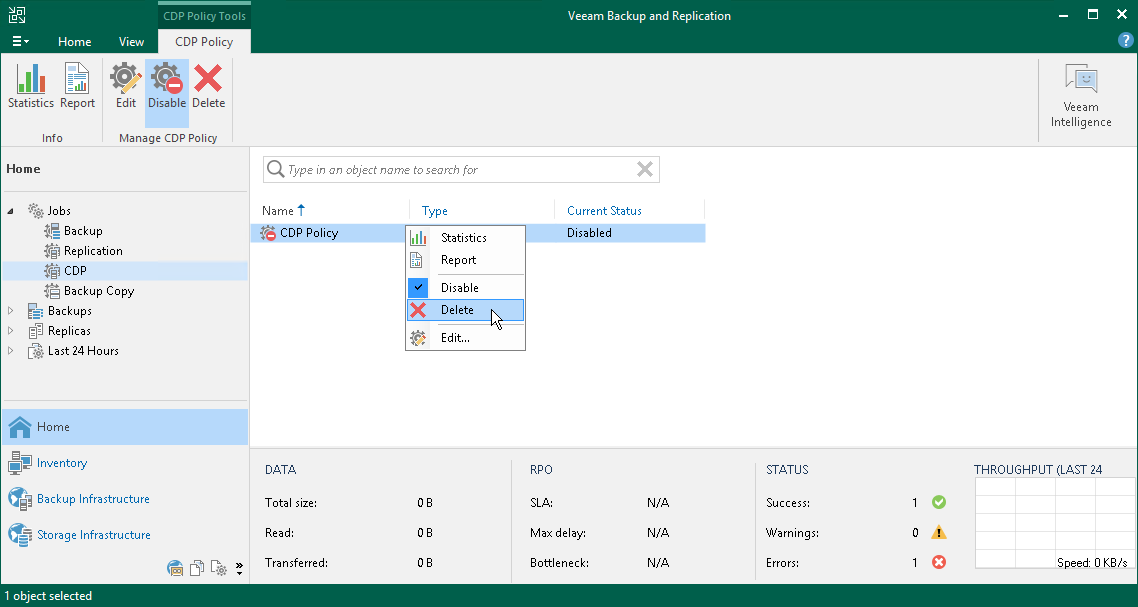This screenshot has height=607, width=1138.
Task: Go to the Inventory view
Action: click(62, 463)
